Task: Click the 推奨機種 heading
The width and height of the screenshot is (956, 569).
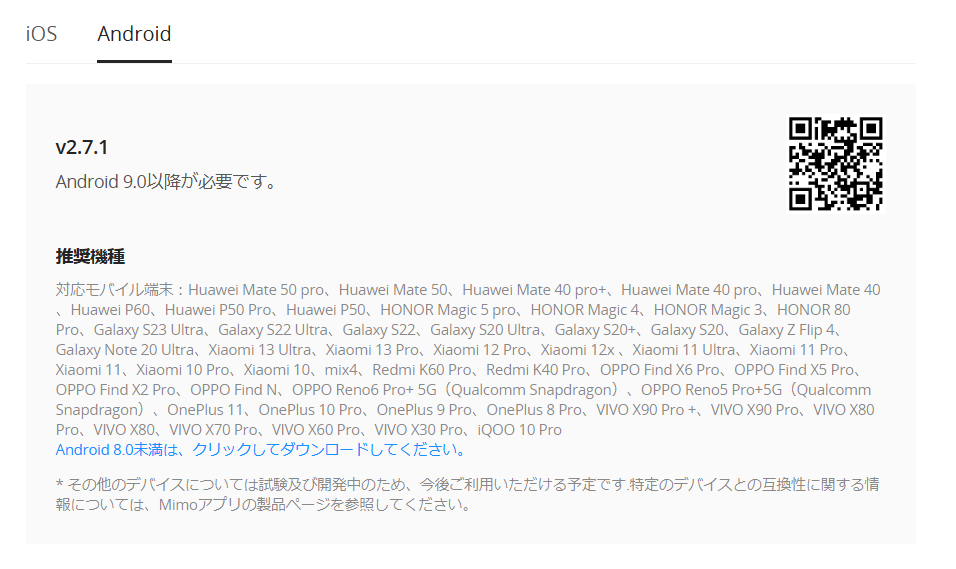Action: [x=90, y=256]
